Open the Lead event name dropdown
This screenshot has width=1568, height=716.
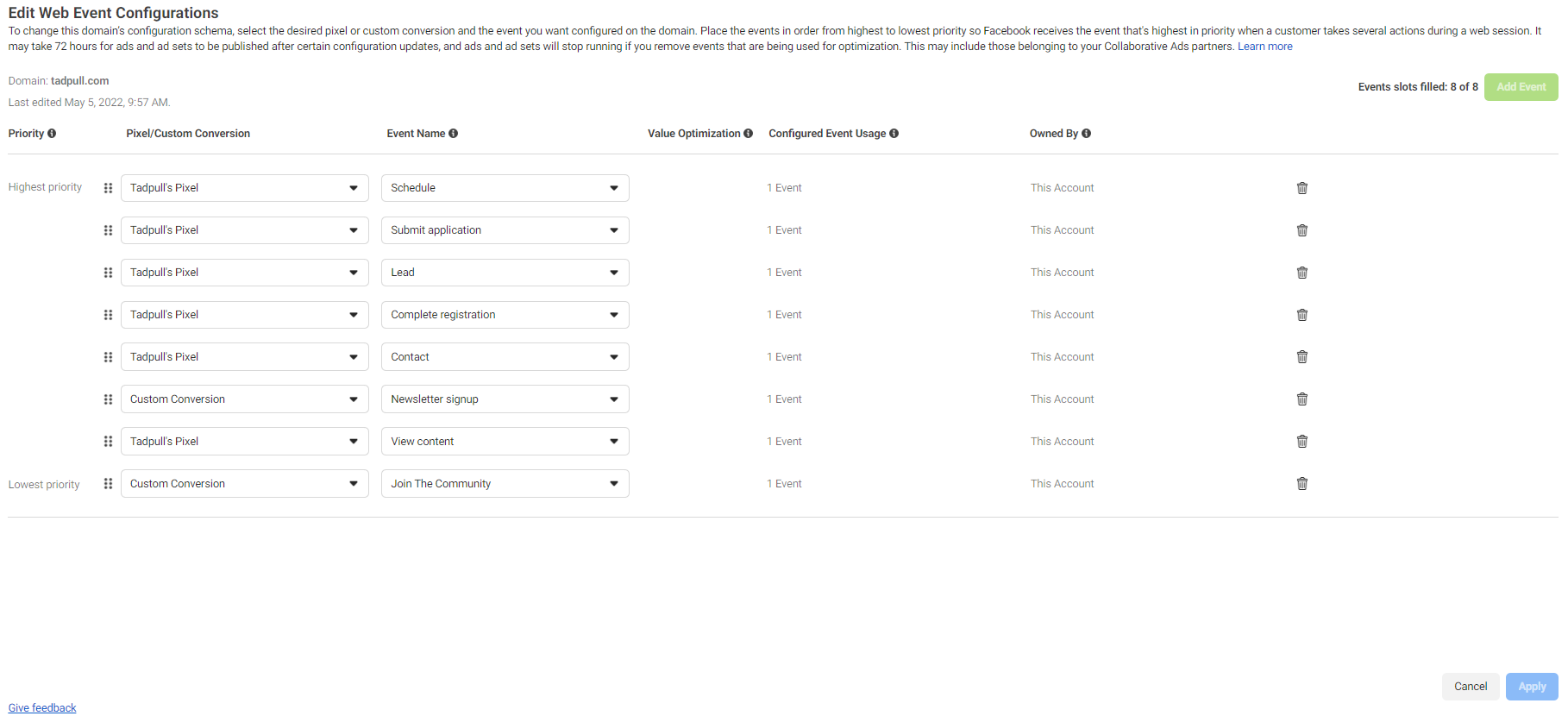[505, 273]
